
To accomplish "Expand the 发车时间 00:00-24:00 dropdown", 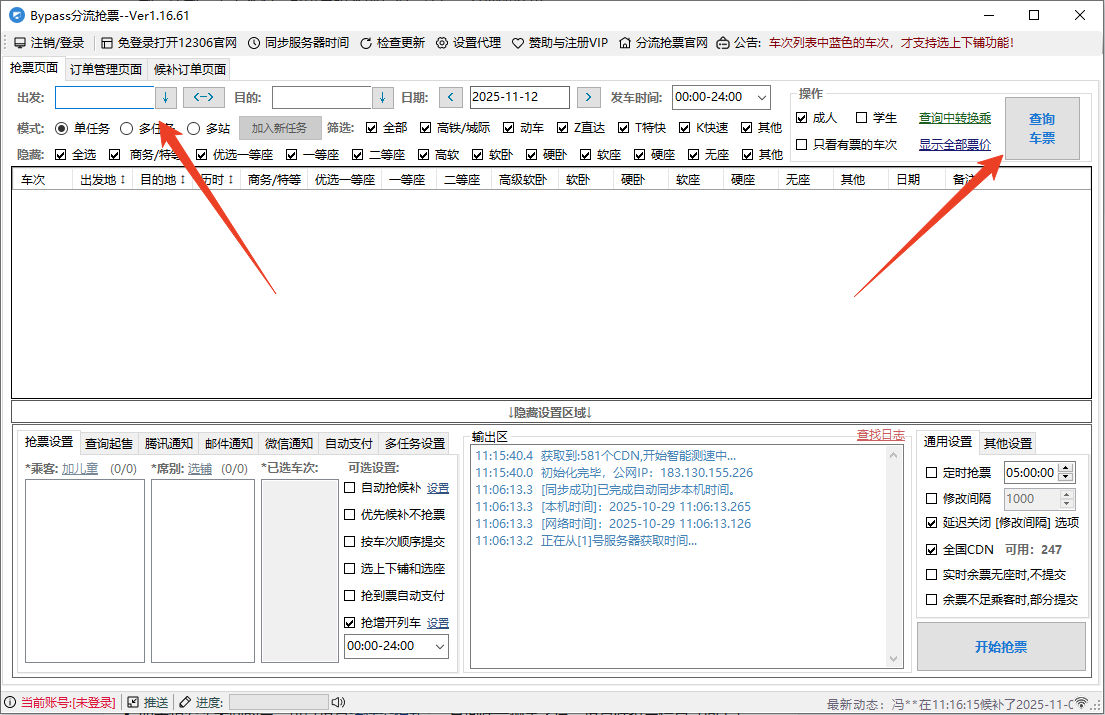I will pyautogui.click(x=762, y=97).
